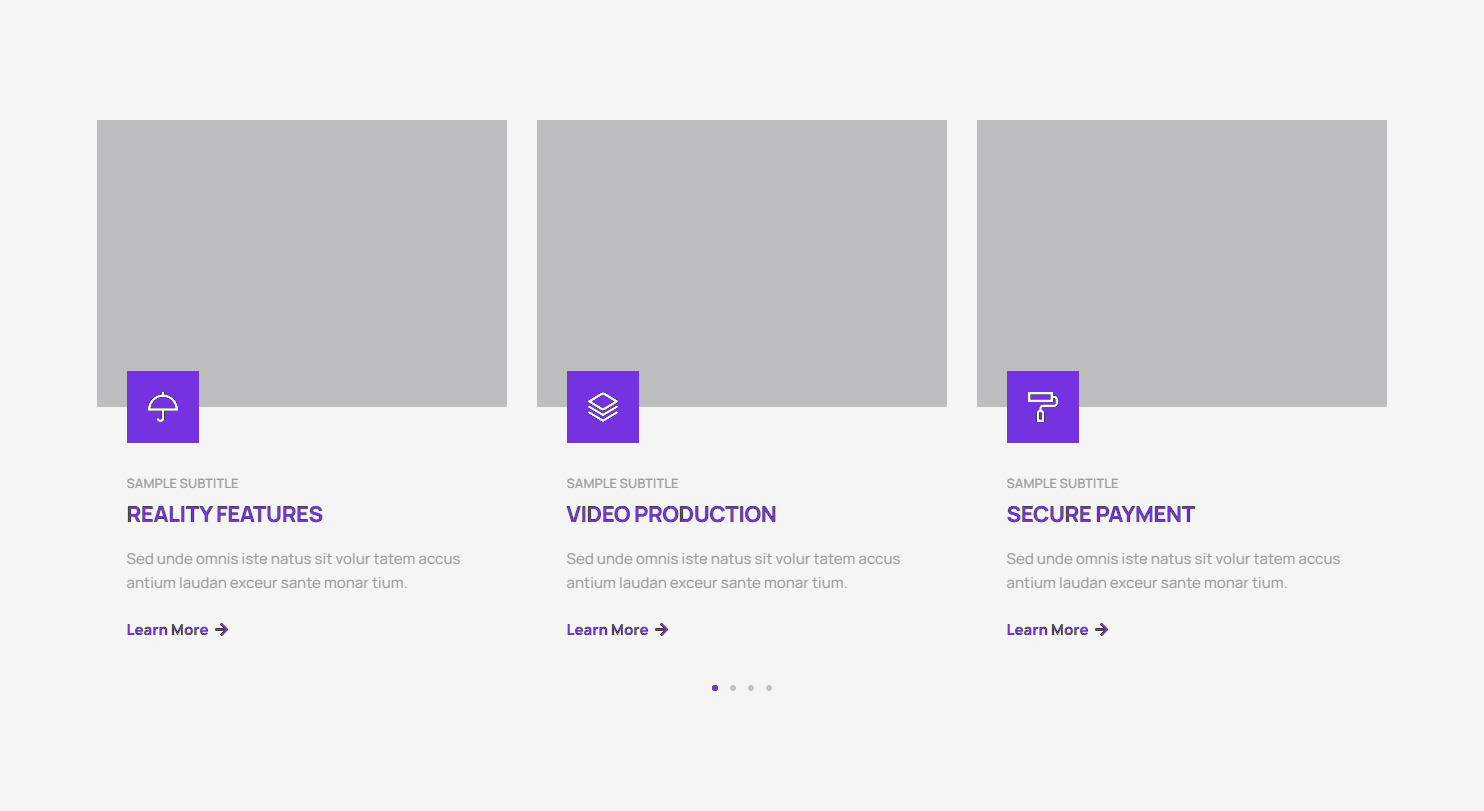
Task: Jump to the fourth carousel slide dot
Action: point(769,688)
